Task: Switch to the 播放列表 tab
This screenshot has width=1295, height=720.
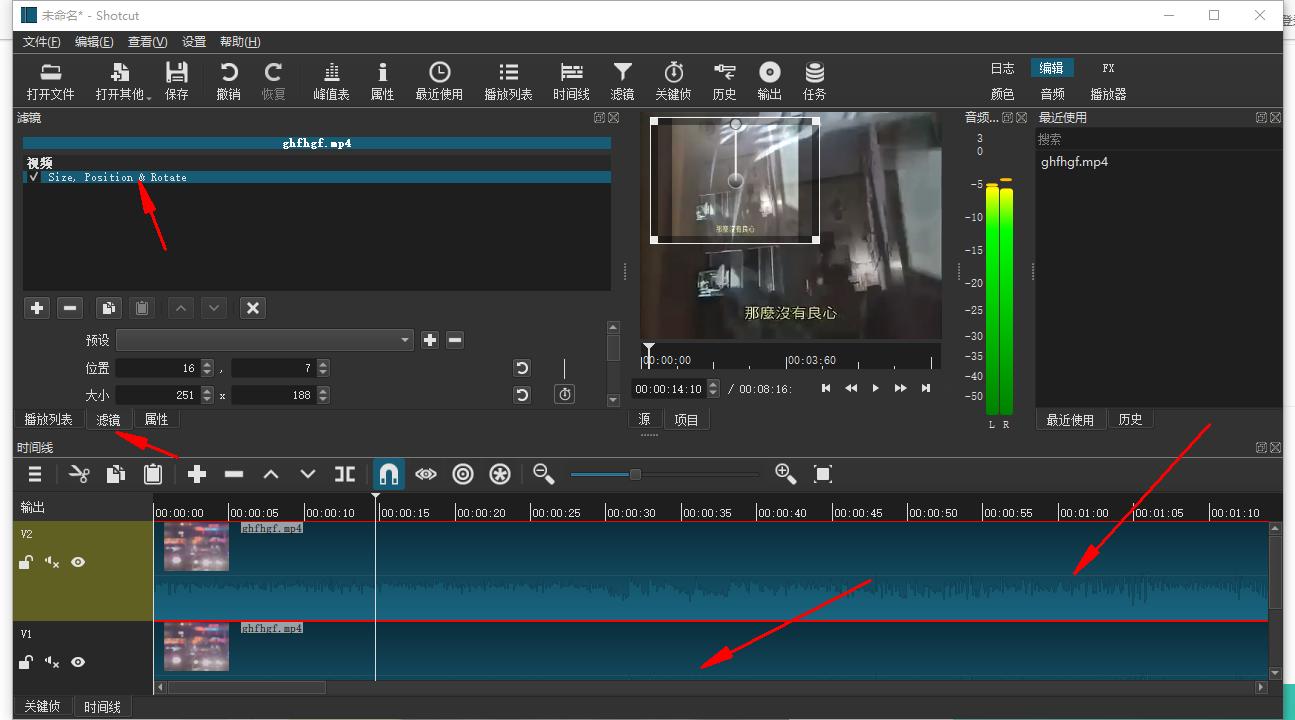Action: point(48,419)
